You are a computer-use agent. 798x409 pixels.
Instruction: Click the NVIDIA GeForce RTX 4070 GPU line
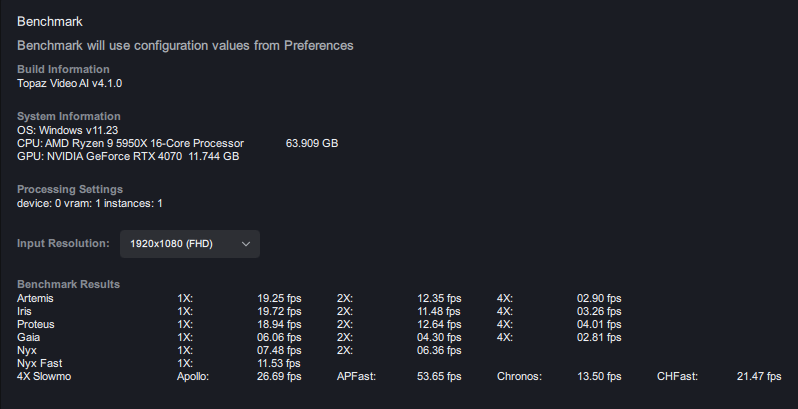(x=128, y=156)
